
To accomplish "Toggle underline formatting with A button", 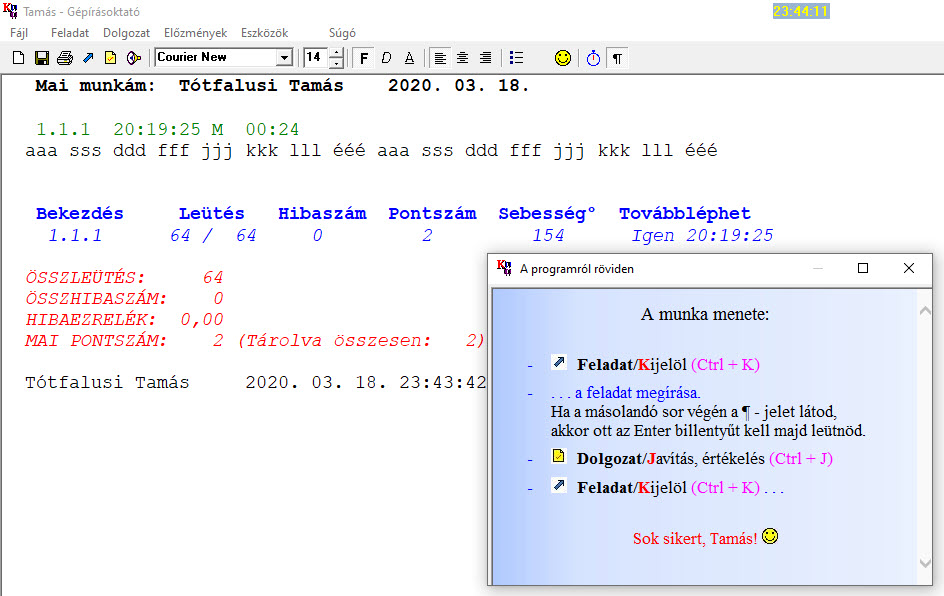I will [409, 58].
